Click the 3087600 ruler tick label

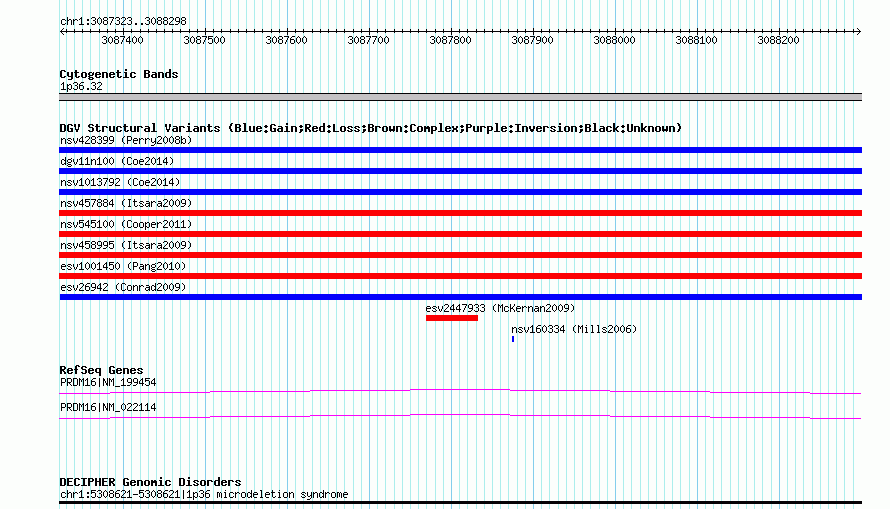point(286,40)
